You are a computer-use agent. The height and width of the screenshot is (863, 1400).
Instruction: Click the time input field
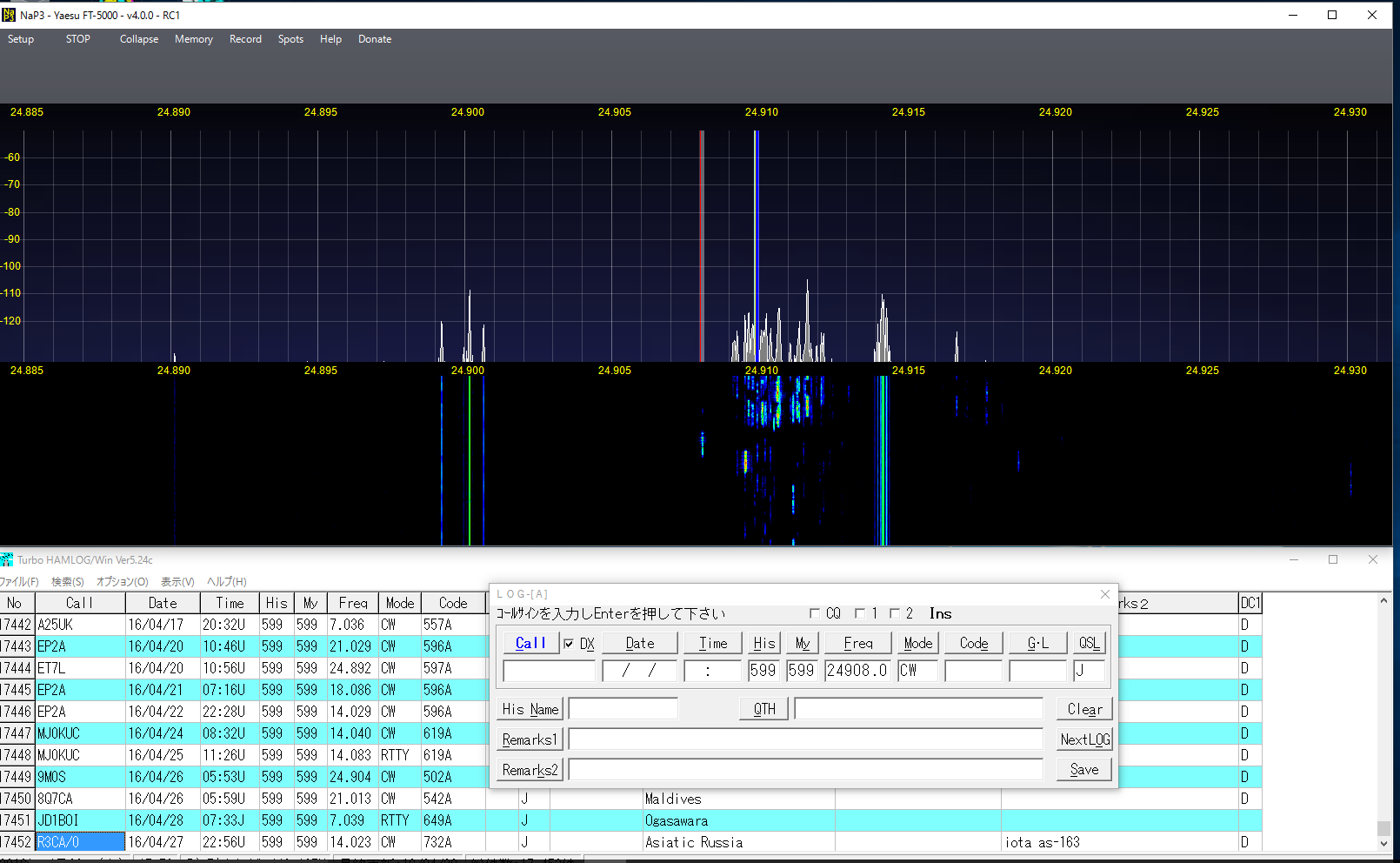[x=713, y=671]
